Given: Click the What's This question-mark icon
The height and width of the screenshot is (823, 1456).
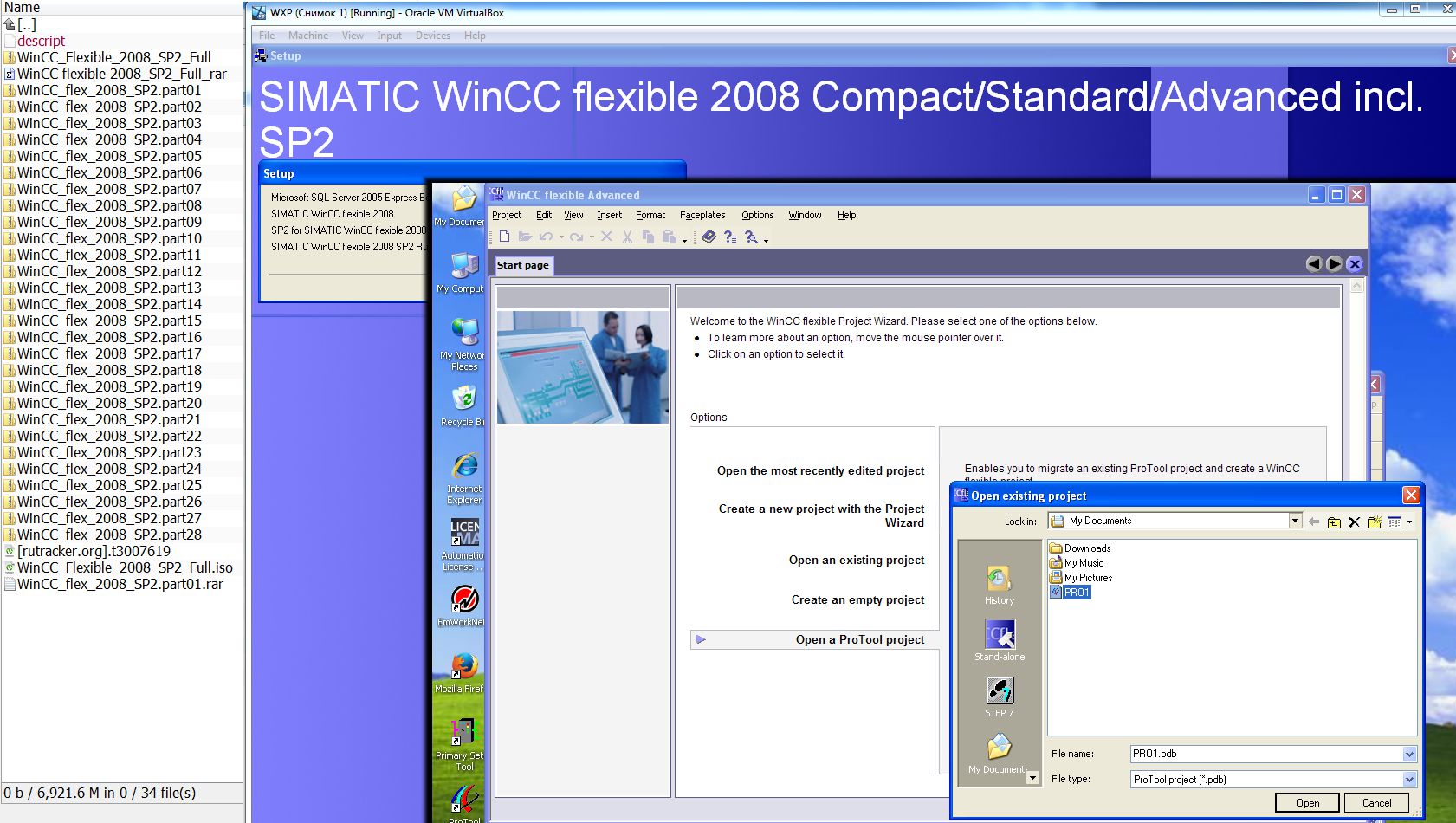Looking at the screenshot, I should coord(730,237).
